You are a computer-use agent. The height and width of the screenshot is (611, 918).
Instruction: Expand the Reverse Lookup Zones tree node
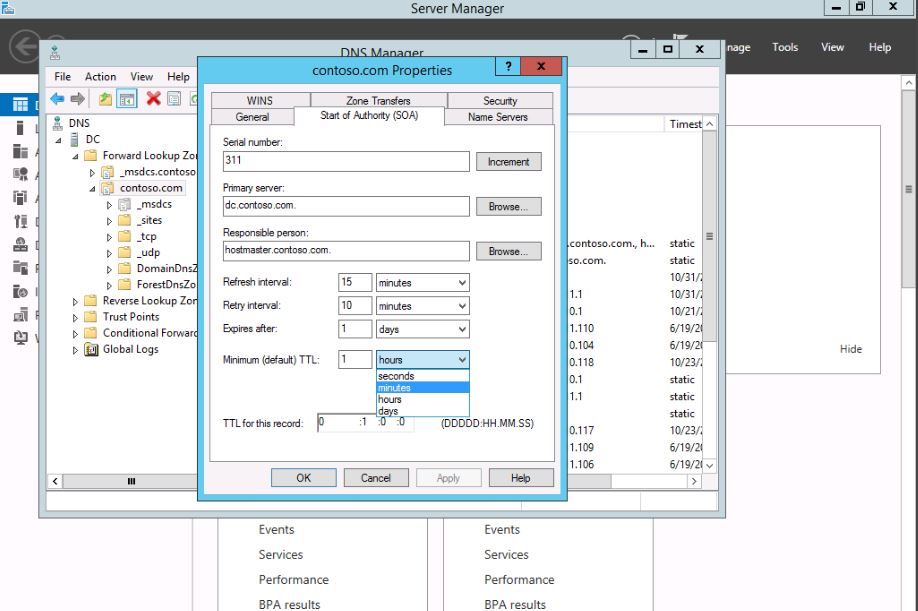coord(75,301)
